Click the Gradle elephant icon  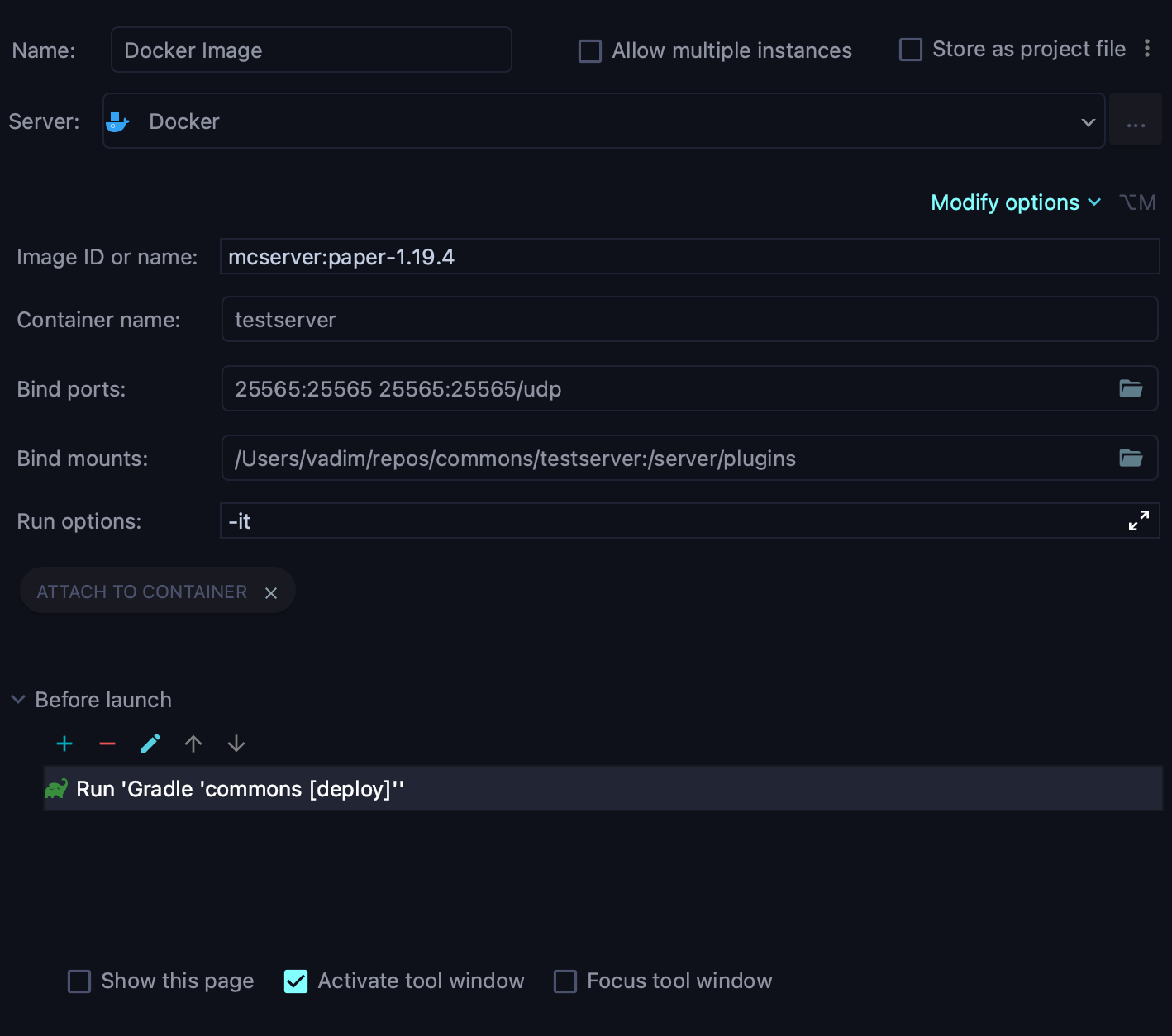pyautogui.click(x=56, y=789)
